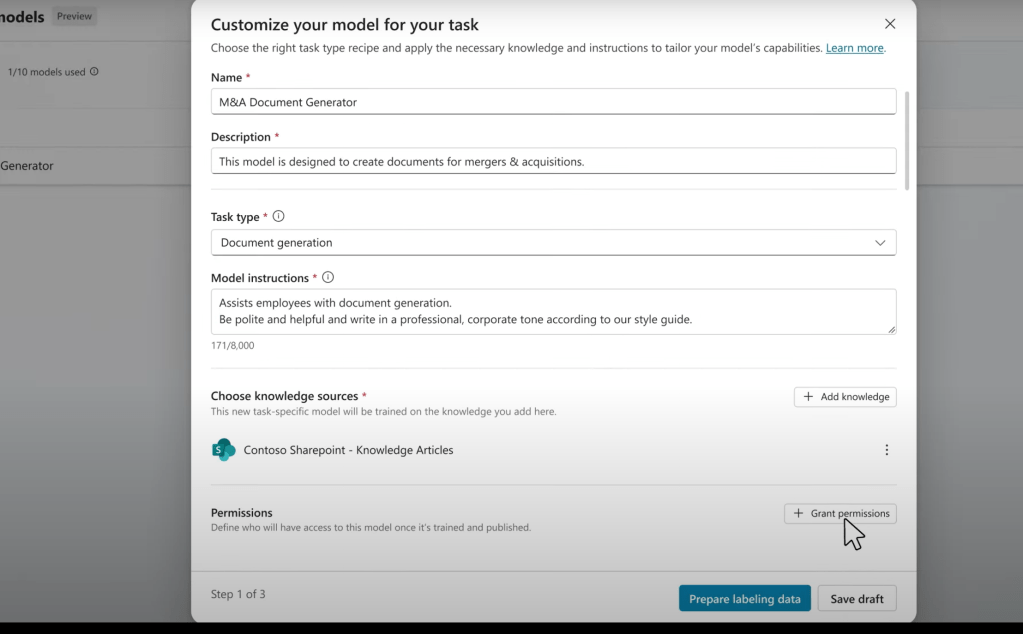Click info icon next to models used
This screenshot has height=634, width=1023.
(95, 72)
